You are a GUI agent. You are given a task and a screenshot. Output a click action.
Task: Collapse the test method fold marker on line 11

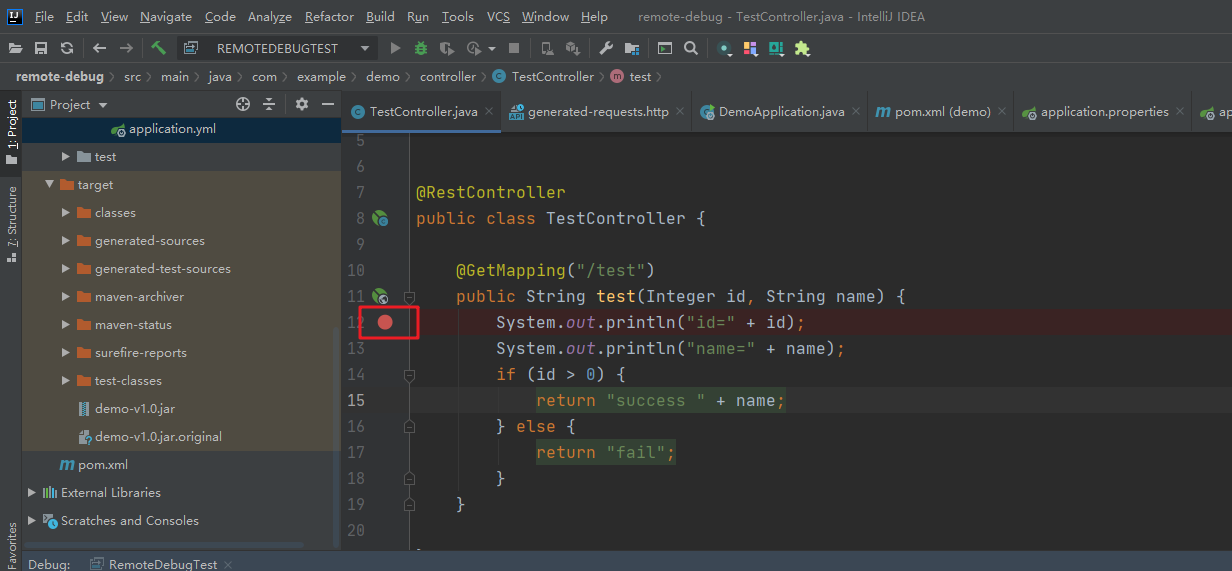click(409, 296)
